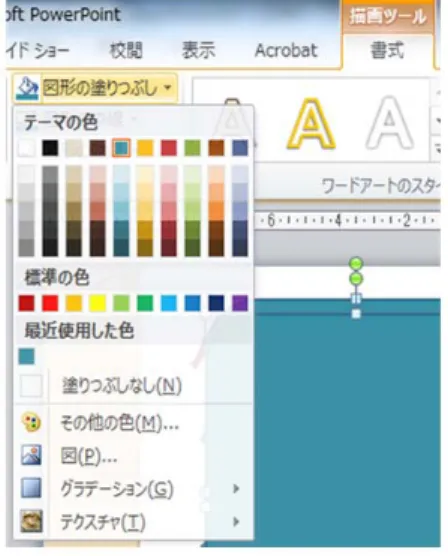Click the lower green rotation handle
This screenshot has height=556, width=448.
(x=356, y=279)
